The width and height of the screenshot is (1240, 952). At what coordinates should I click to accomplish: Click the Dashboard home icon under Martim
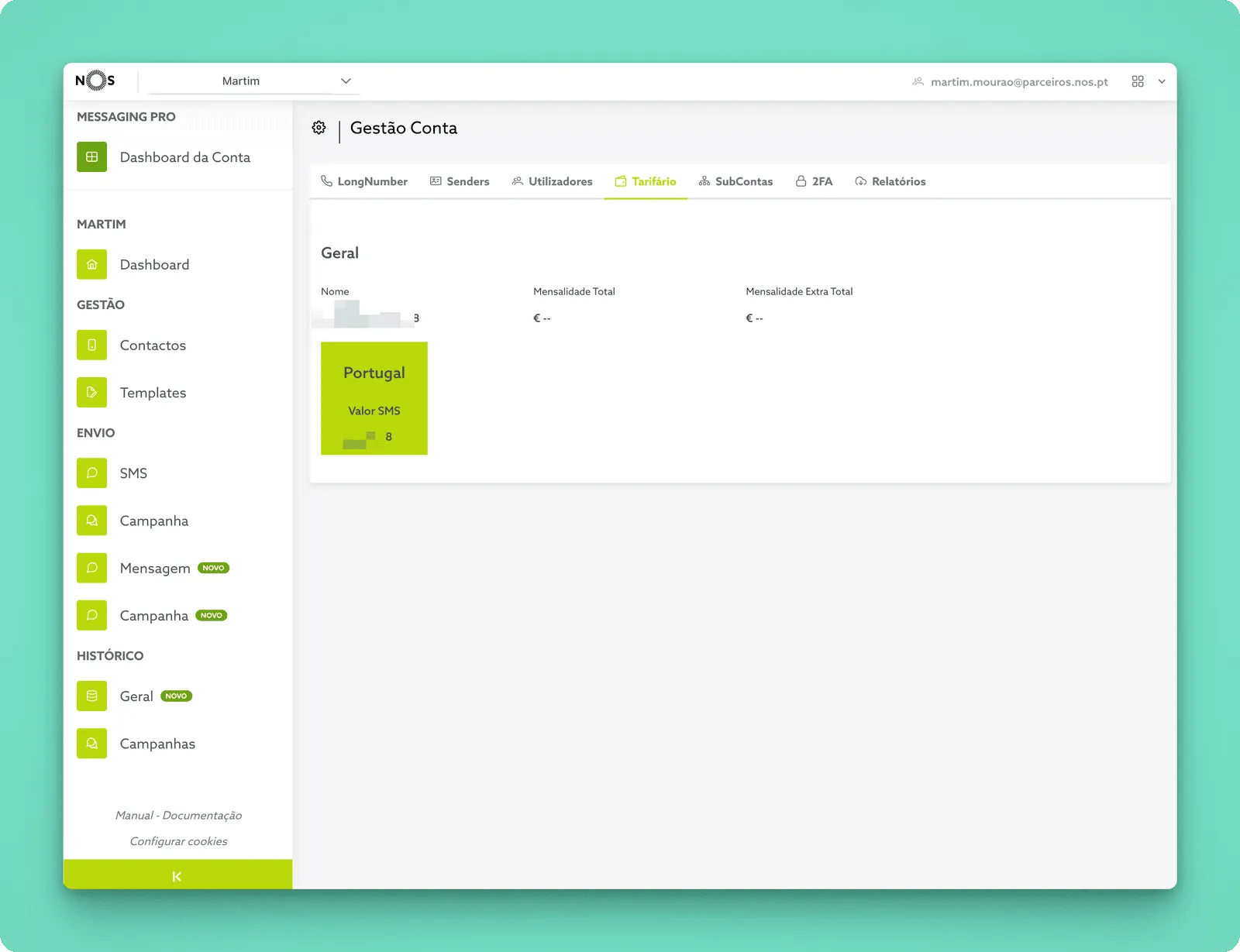tap(92, 264)
